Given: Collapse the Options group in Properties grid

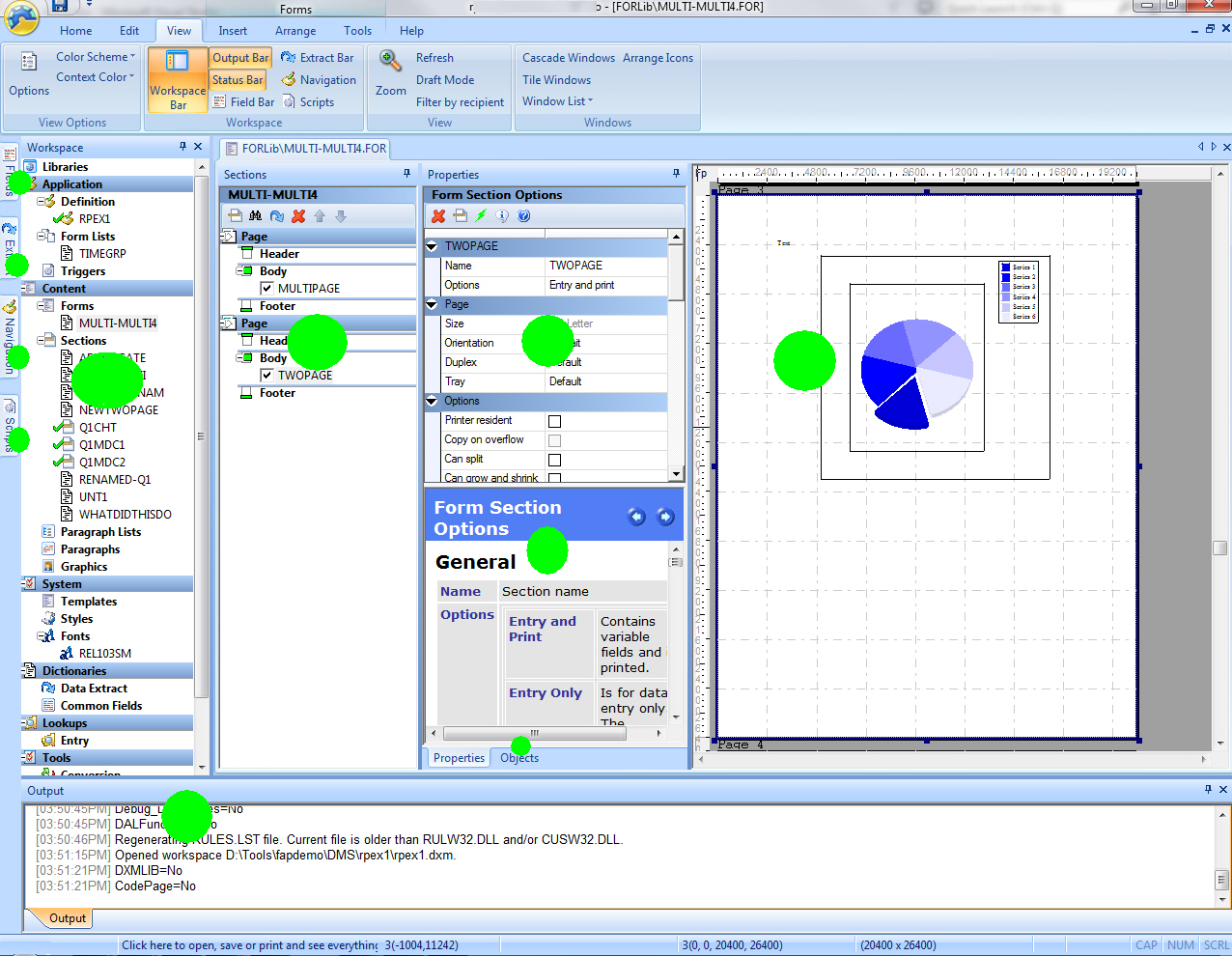Looking at the screenshot, I should [433, 401].
